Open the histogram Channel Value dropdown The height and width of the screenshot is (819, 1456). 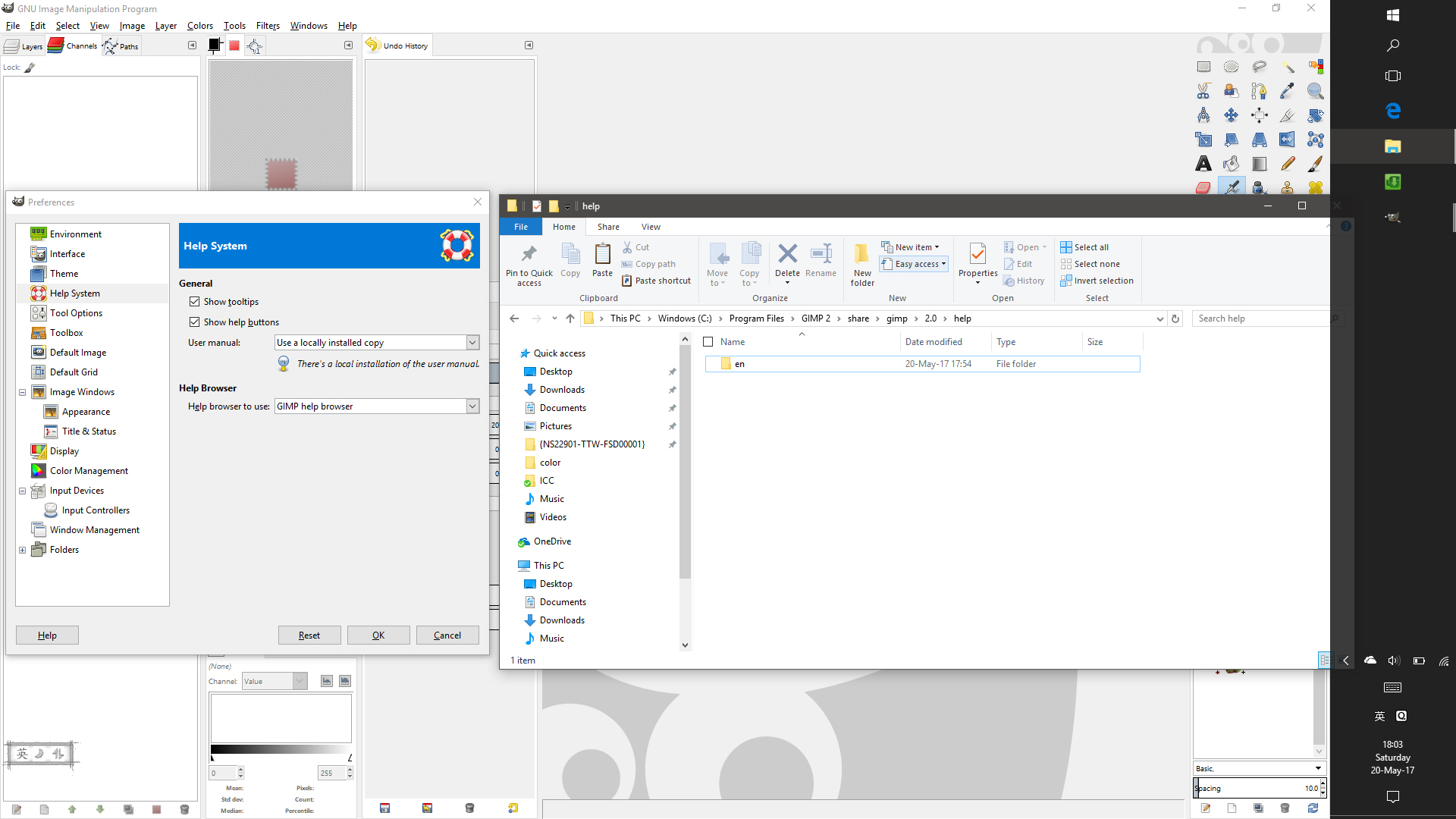tap(275, 681)
